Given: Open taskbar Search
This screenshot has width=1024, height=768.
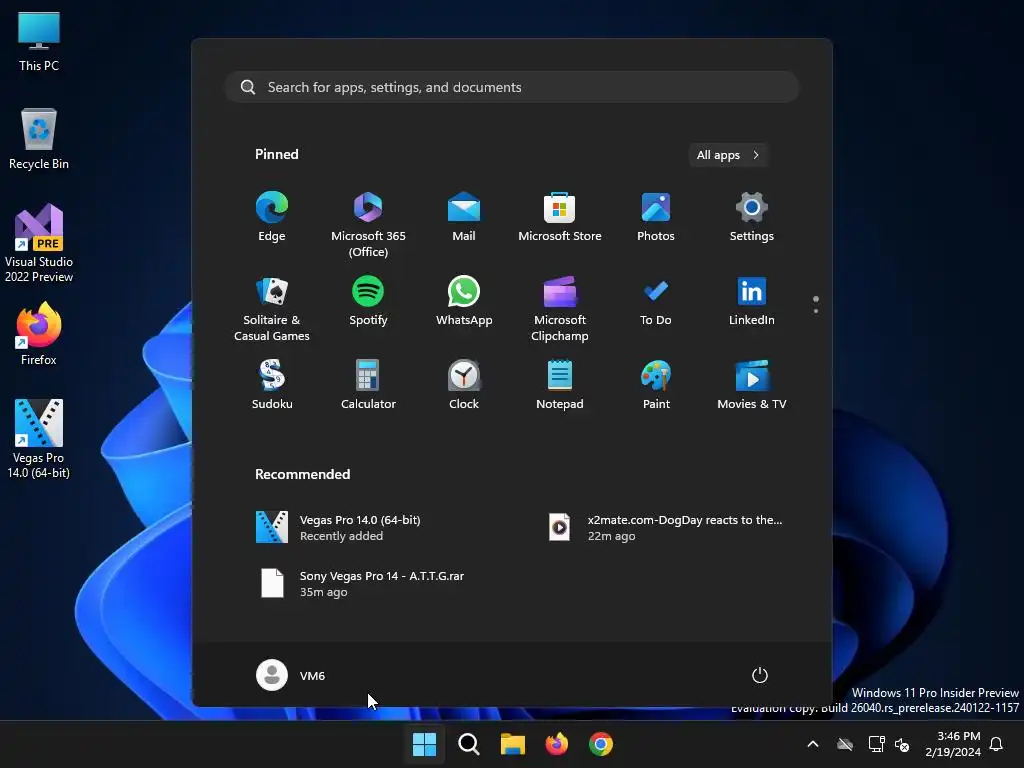Looking at the screenshot, I should tap(468, 744).
